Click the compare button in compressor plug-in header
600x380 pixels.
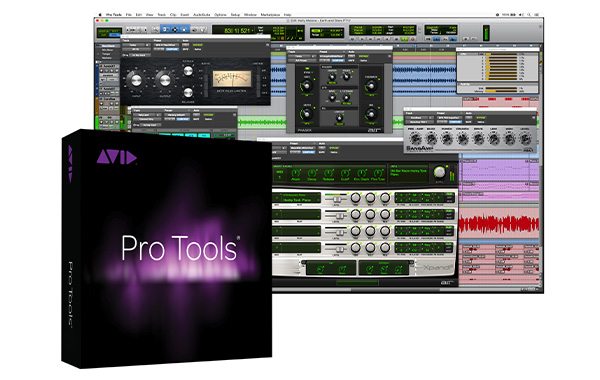click(172, 49)
